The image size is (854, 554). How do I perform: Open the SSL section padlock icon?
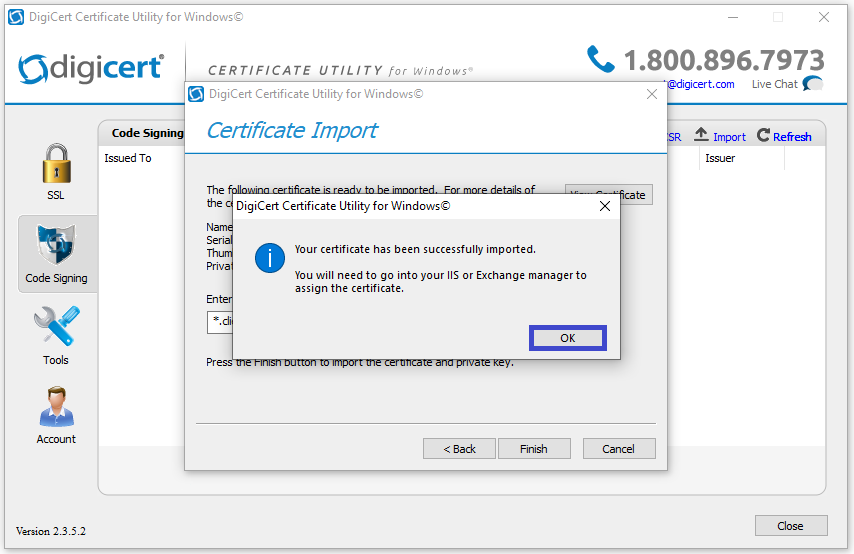coord(57,163)
